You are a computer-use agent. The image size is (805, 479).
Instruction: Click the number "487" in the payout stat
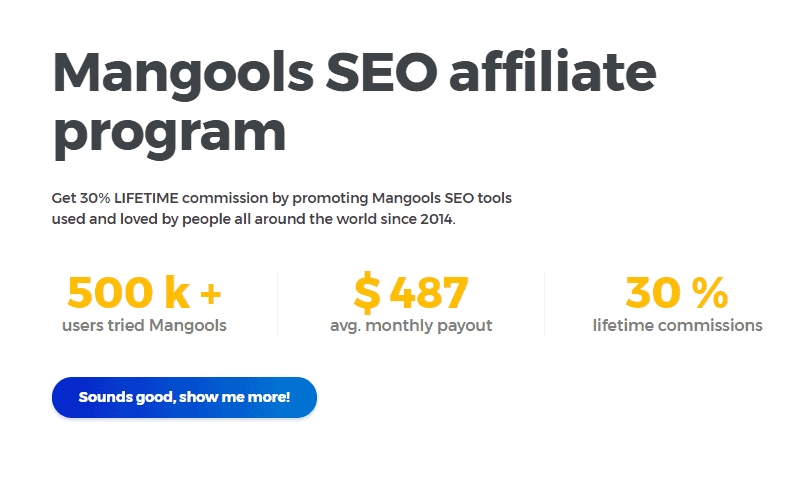coord(429,293)
